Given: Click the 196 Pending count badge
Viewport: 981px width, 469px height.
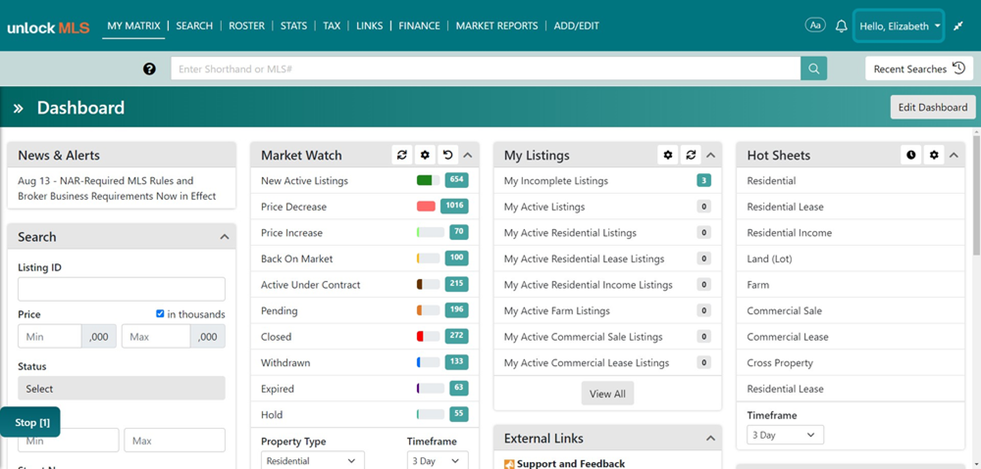Looking at the screenshot, I should tap(457, 311).
